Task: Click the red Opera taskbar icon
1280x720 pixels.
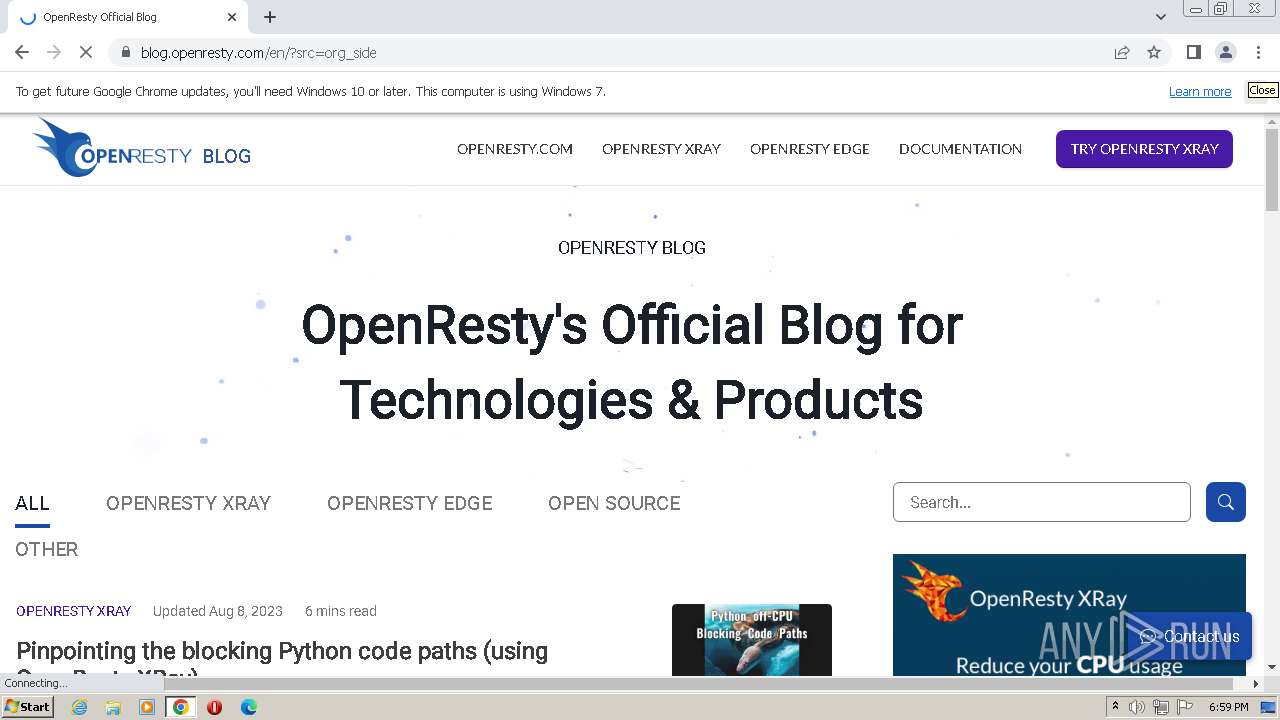Action: tap(214, 707)
